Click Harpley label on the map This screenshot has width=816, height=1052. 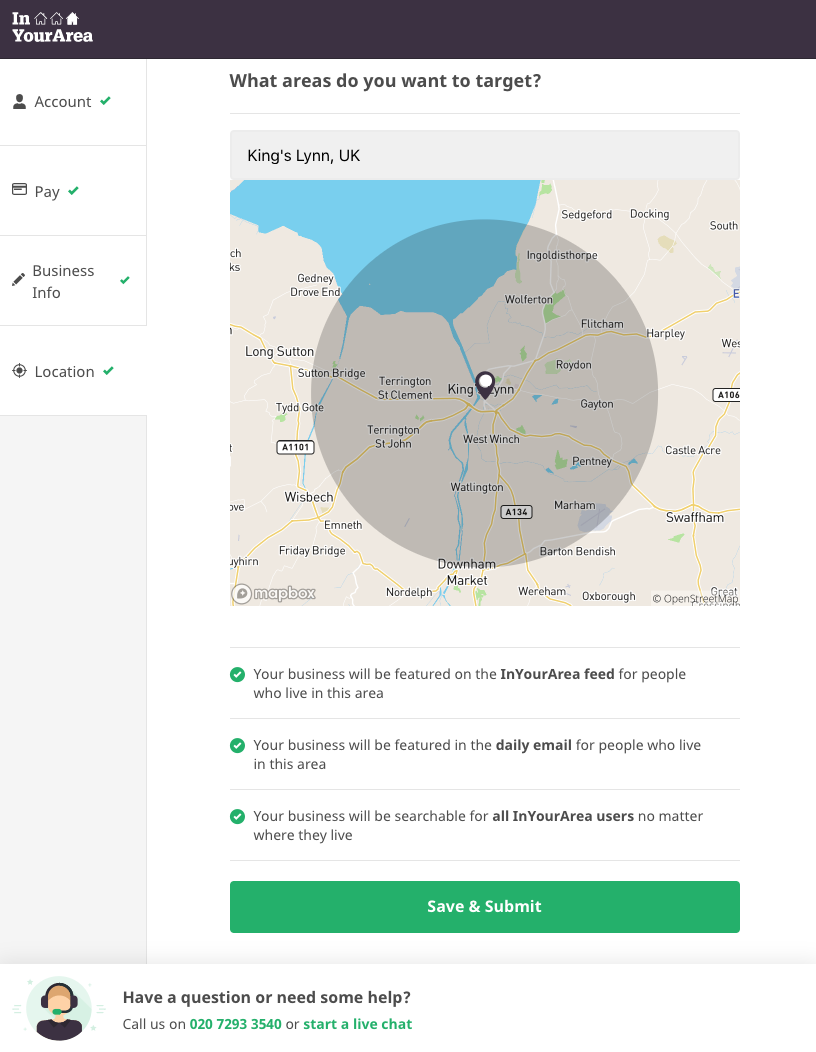[666, 333]
